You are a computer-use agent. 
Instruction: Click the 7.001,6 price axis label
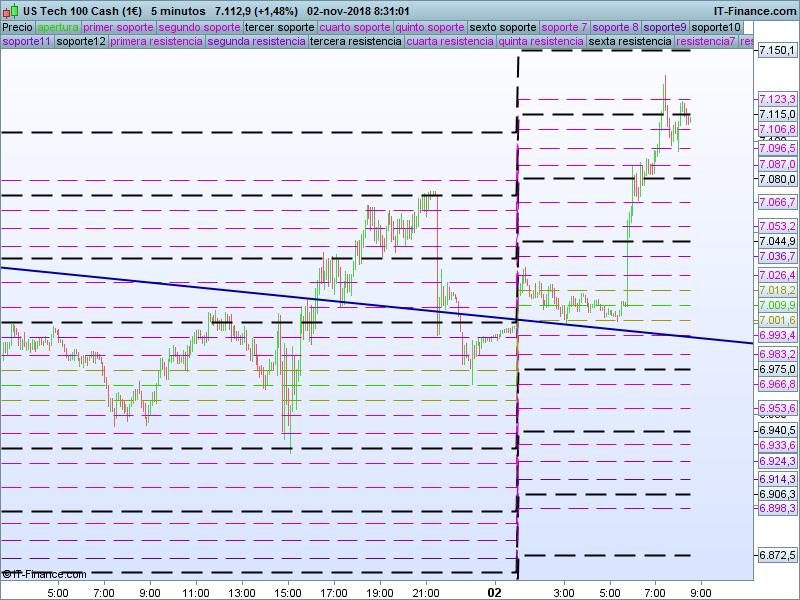(777, 320)
